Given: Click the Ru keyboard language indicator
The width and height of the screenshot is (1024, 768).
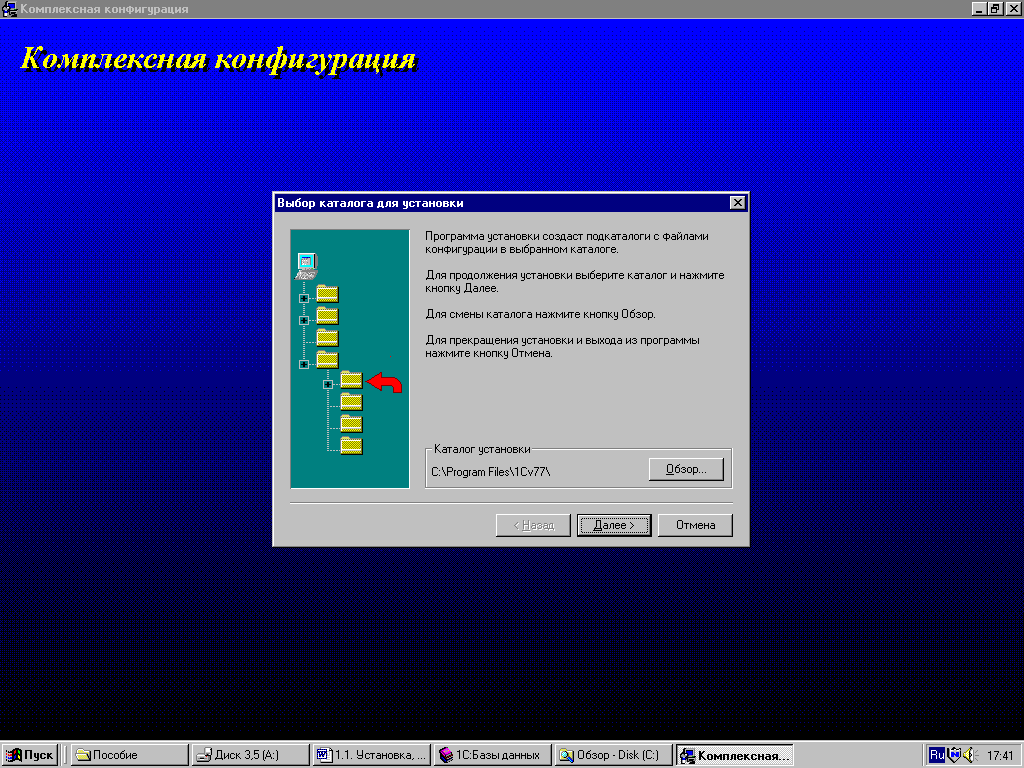Looking at the screenshot, I should pos(936,755).
